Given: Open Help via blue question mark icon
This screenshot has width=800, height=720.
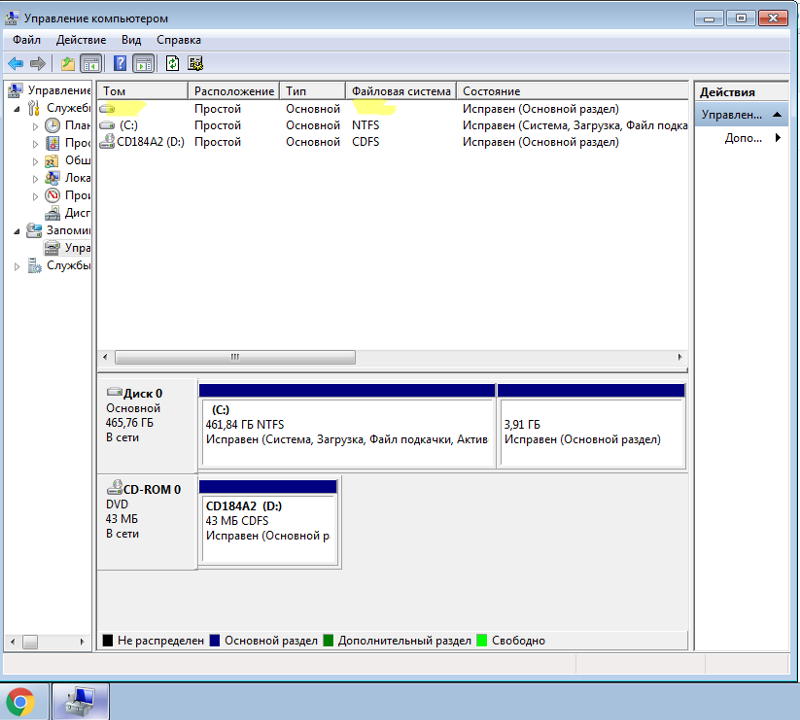Looking at the screenshot, I should 120,63.
